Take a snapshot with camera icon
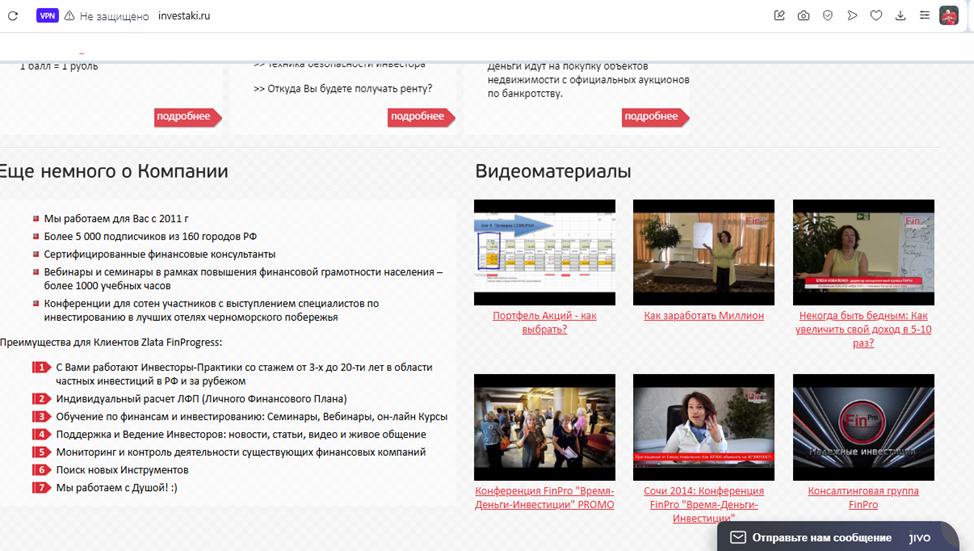Viewport: 974px width, 551px height. pyautogui.click(x=803, y=16)
